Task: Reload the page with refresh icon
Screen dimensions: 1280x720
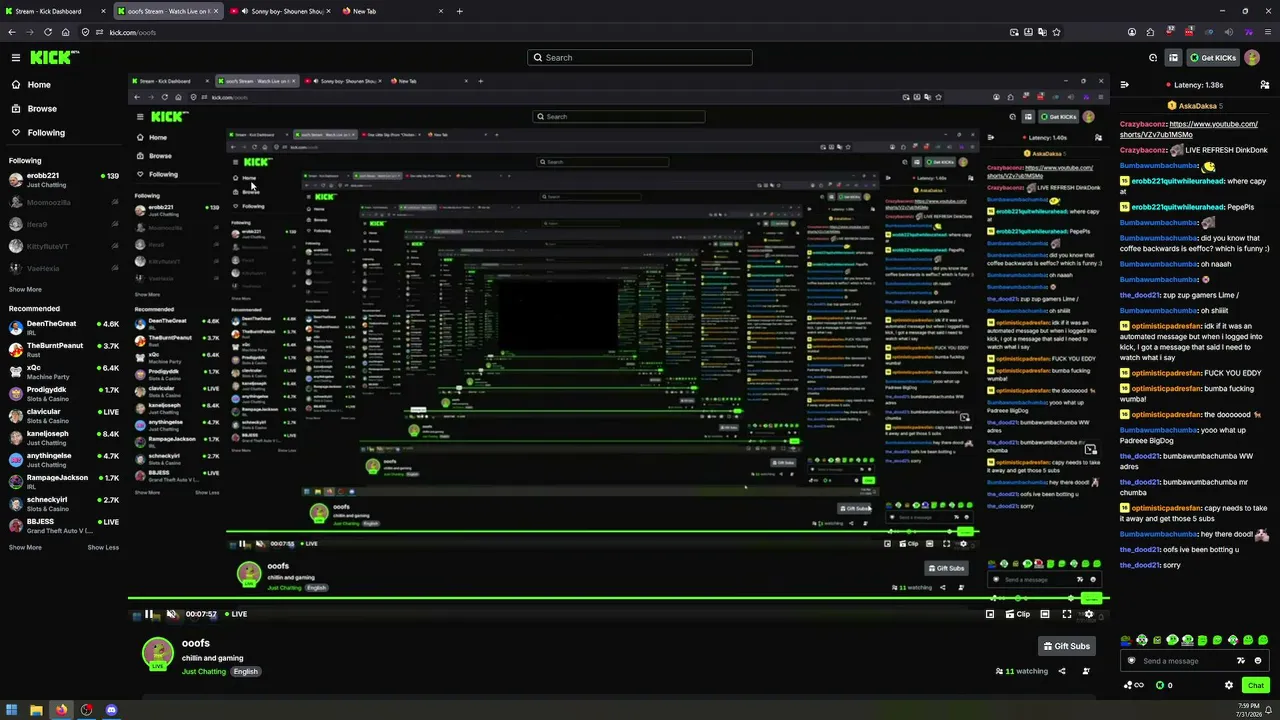Action: point(47,32)
